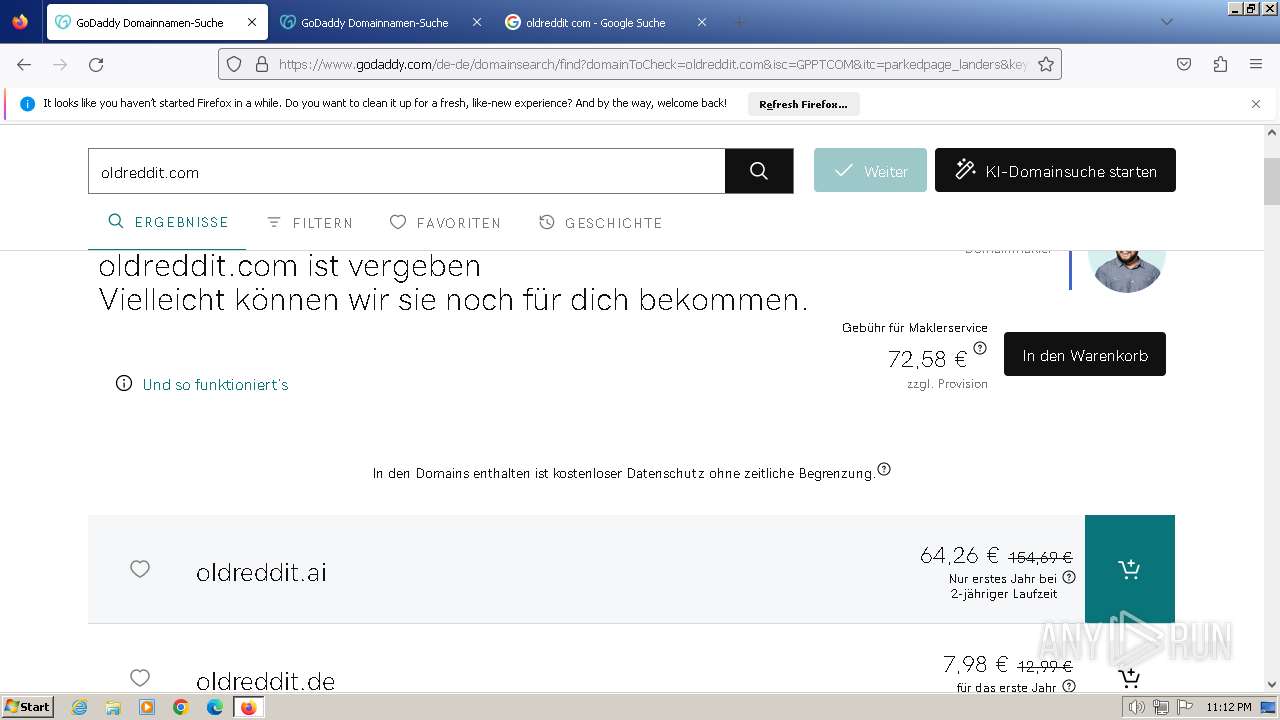Open Google Chrome from taskbar

(181, 707)
